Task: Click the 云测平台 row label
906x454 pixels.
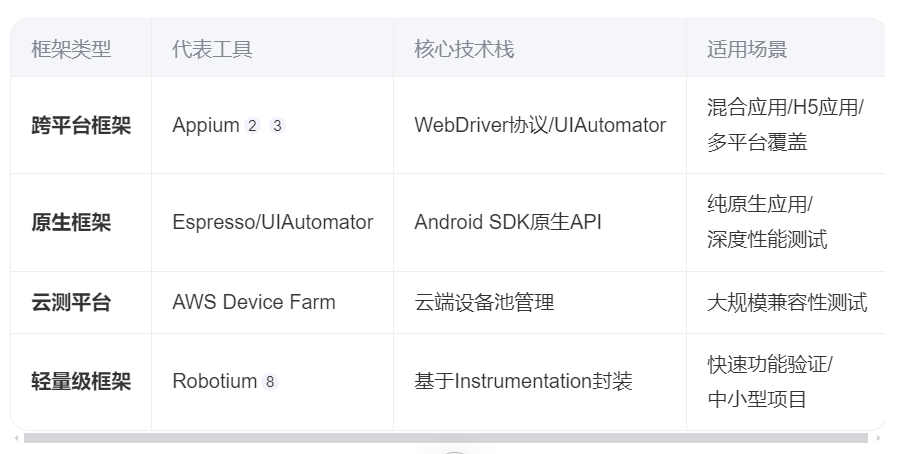Action: [71, 302]
